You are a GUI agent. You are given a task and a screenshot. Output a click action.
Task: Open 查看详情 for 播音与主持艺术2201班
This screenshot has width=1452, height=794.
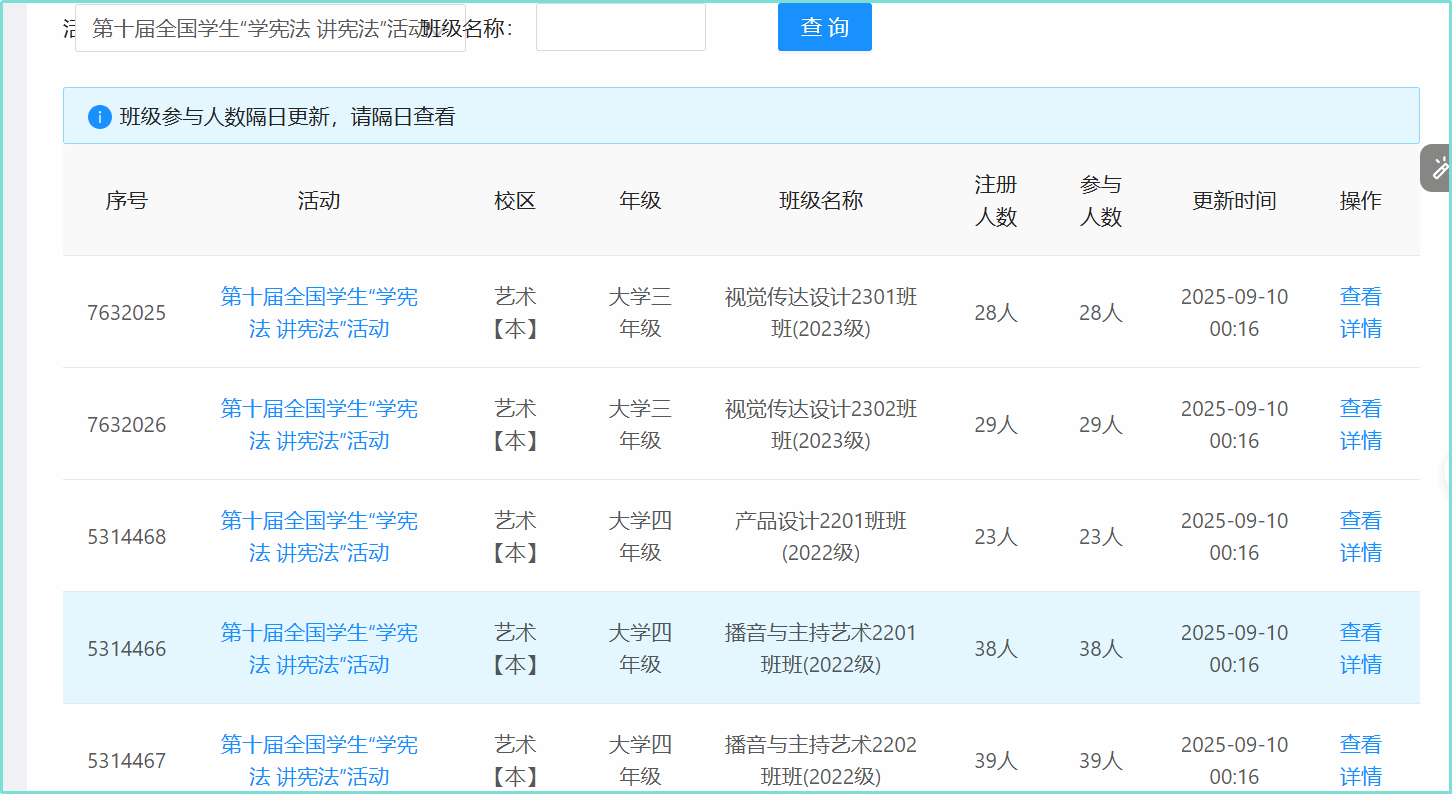click(1360, 649)
